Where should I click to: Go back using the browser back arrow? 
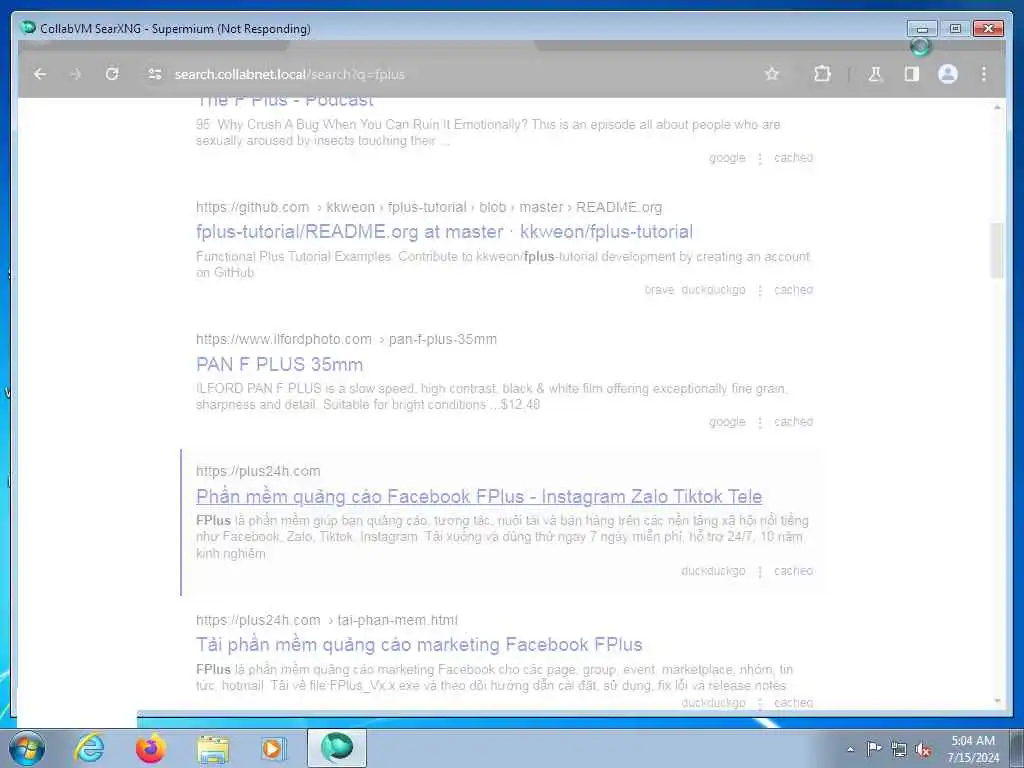pos(40,74)
